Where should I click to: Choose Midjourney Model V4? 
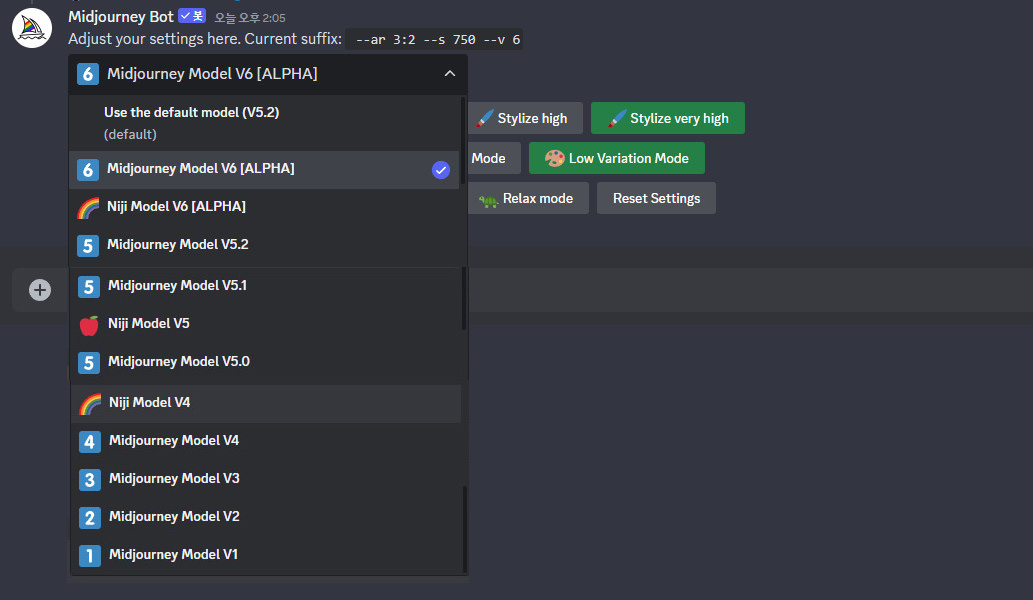pyautogui.click(x=266, y=442)
